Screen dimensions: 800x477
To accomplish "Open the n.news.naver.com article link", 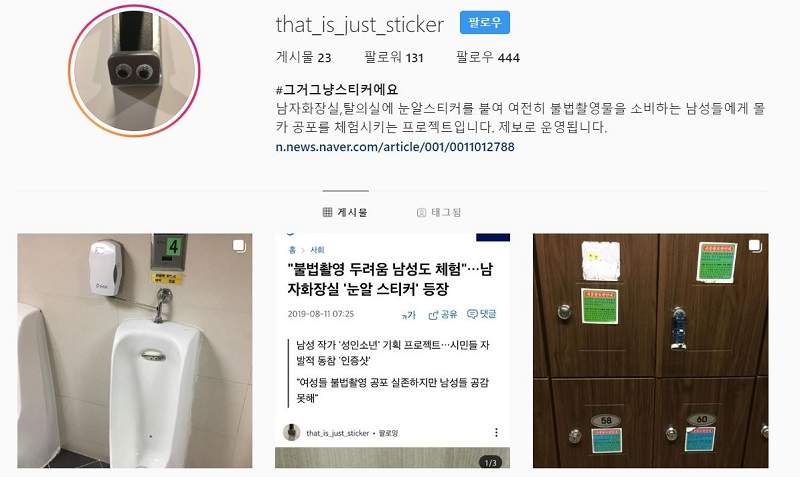I will (x=395, y=147).
